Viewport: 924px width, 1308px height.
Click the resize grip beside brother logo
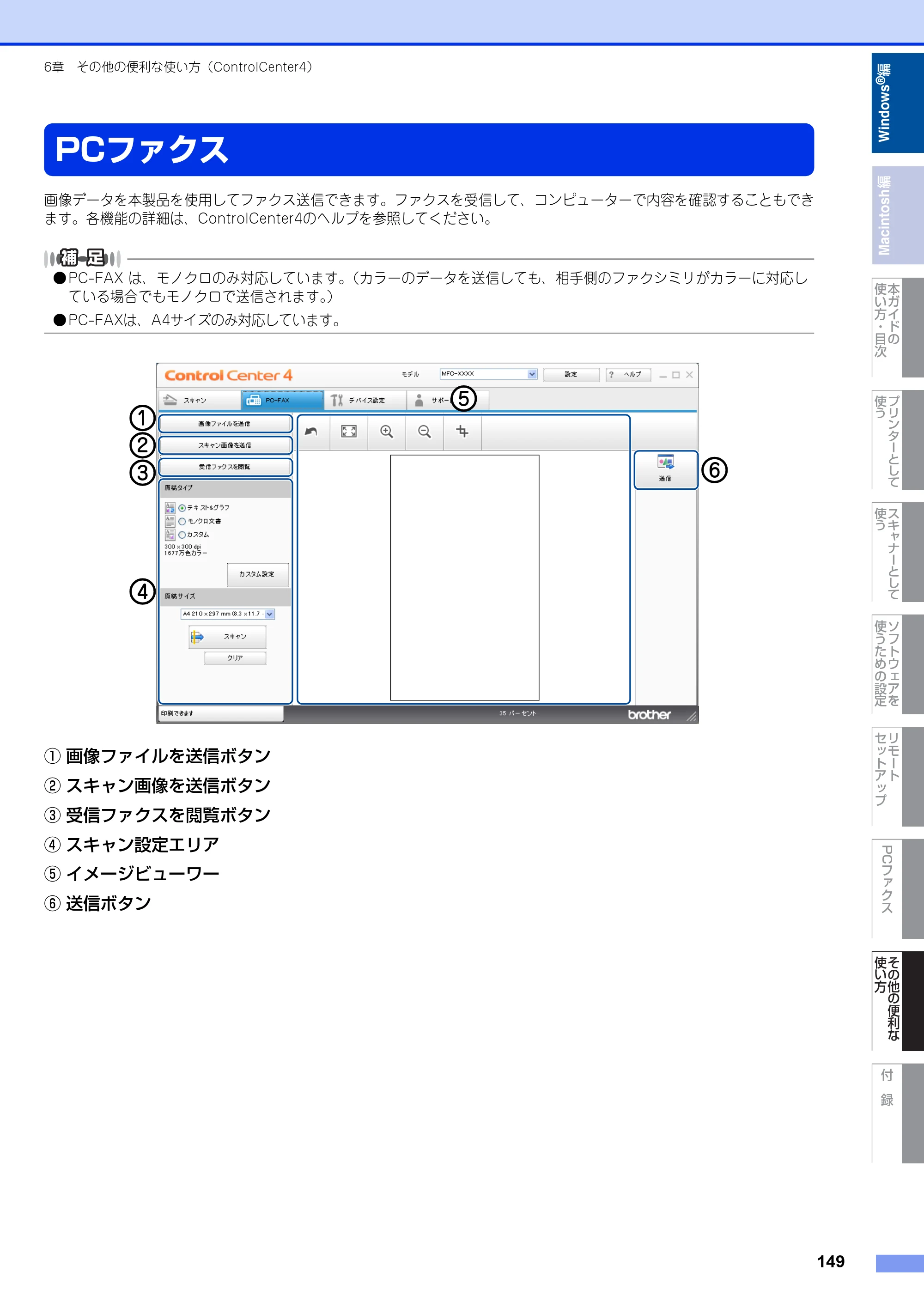691,716
